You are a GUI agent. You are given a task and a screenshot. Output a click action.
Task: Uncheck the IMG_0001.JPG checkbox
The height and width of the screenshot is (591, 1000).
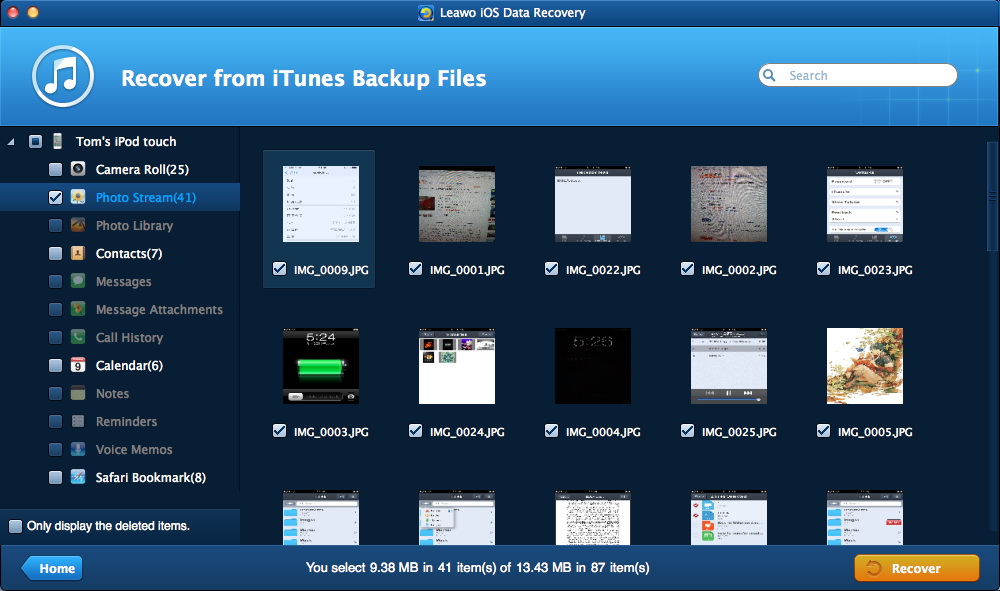[415, 269]
